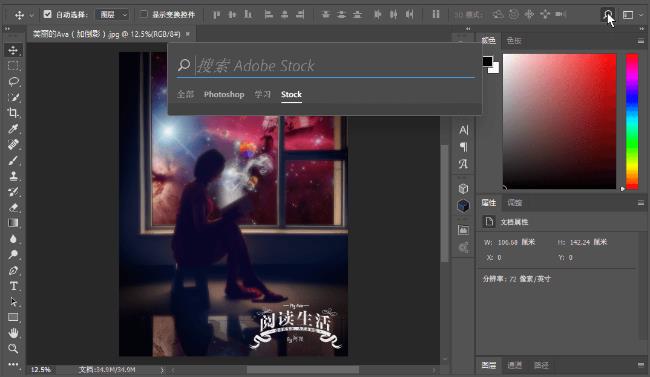The width and height of the screenshot is (650, 377).
Task: Select the Path Selection tool
Action: tap(13, 302)
